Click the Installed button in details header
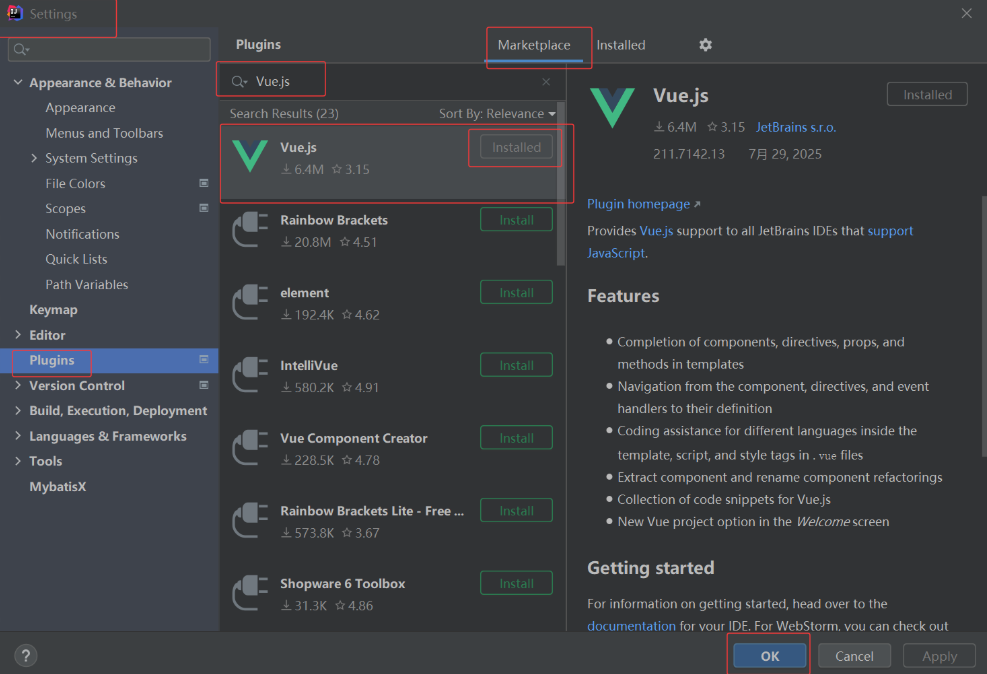The image size is (987, 674). (x=927, y=94)
